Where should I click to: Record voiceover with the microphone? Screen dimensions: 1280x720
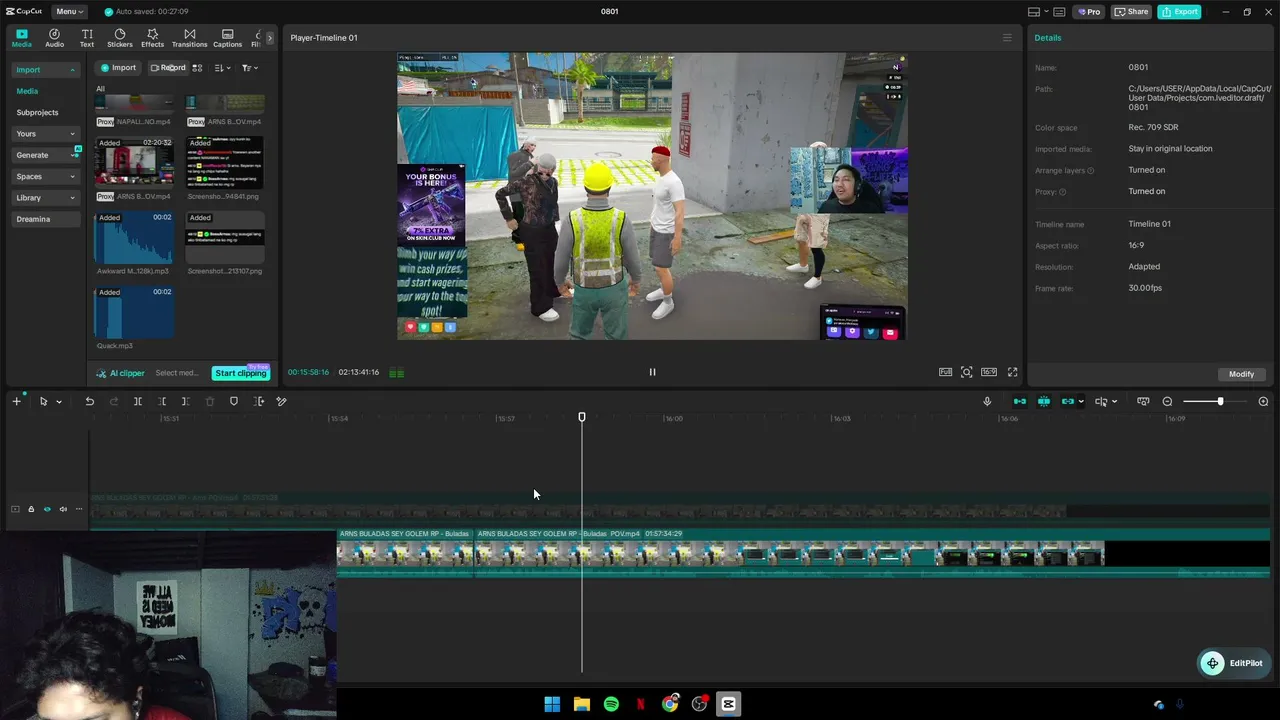pos(987,401)
